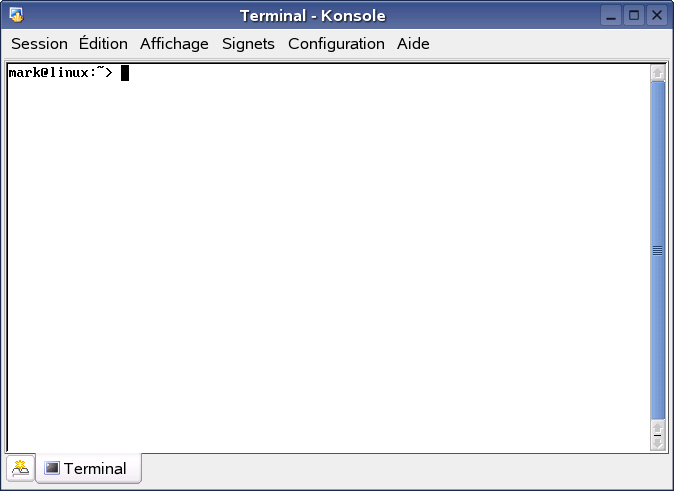Click the vertical scrollbar thumb
The width and height of the screenshot is (674, 491).
tap(658, 250)
